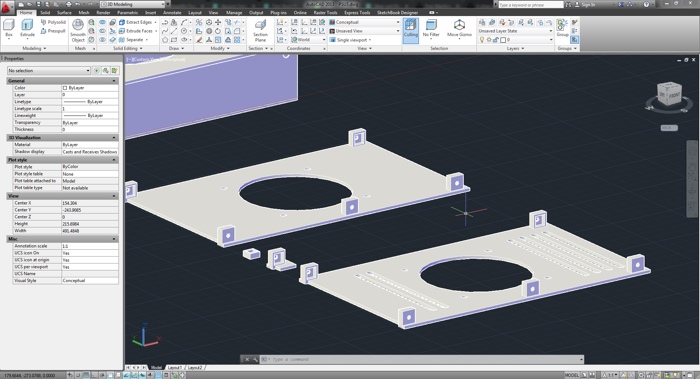The width and height of the screenshot is (700, 379).
Task: Activate the Extrude tool
Action: click(27, 28)
